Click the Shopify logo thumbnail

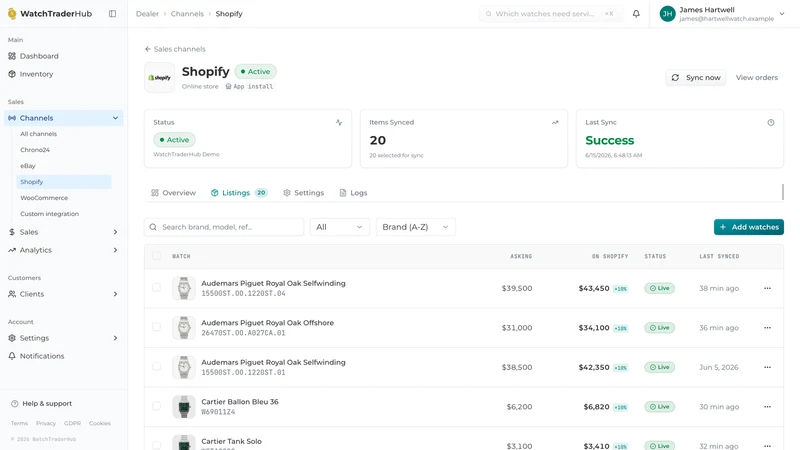tap(160, 78)
